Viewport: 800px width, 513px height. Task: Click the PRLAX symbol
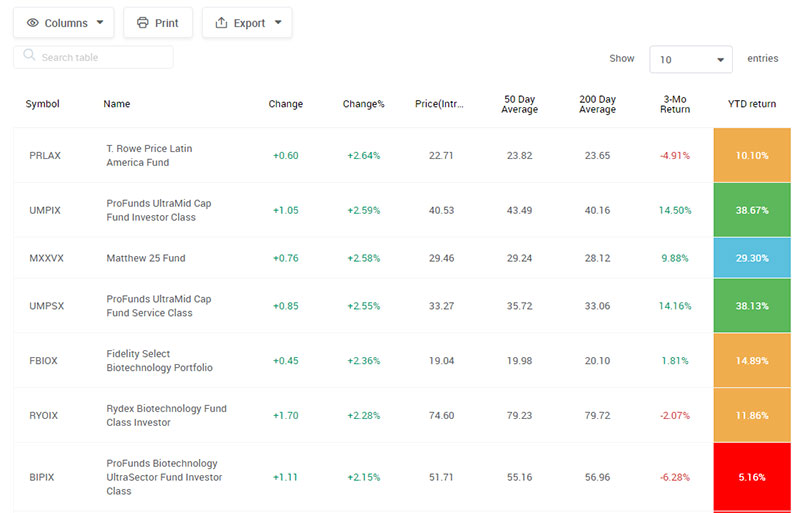[x=46, y=156]
